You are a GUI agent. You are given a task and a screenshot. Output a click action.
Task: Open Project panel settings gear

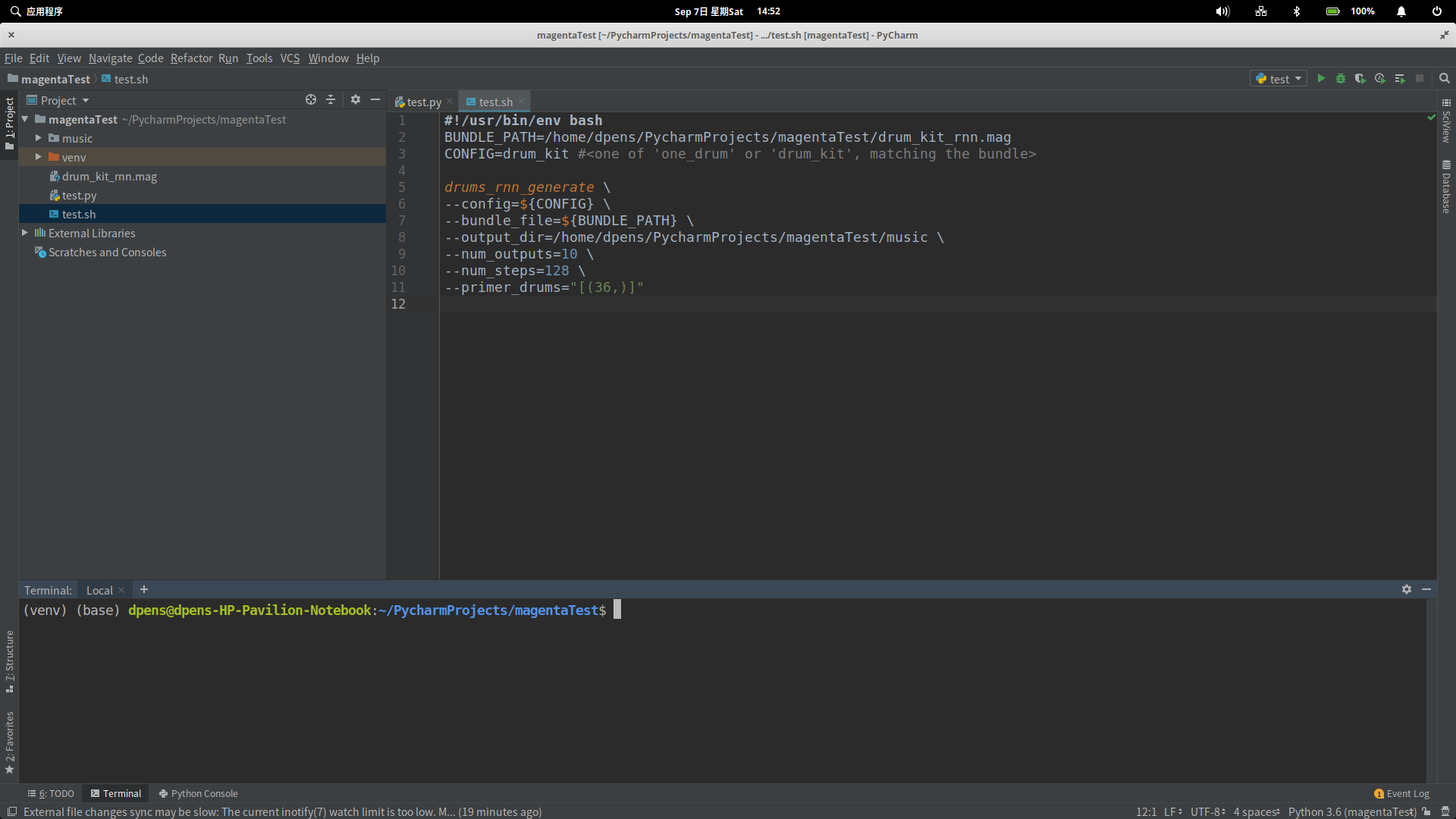(356, 100)
